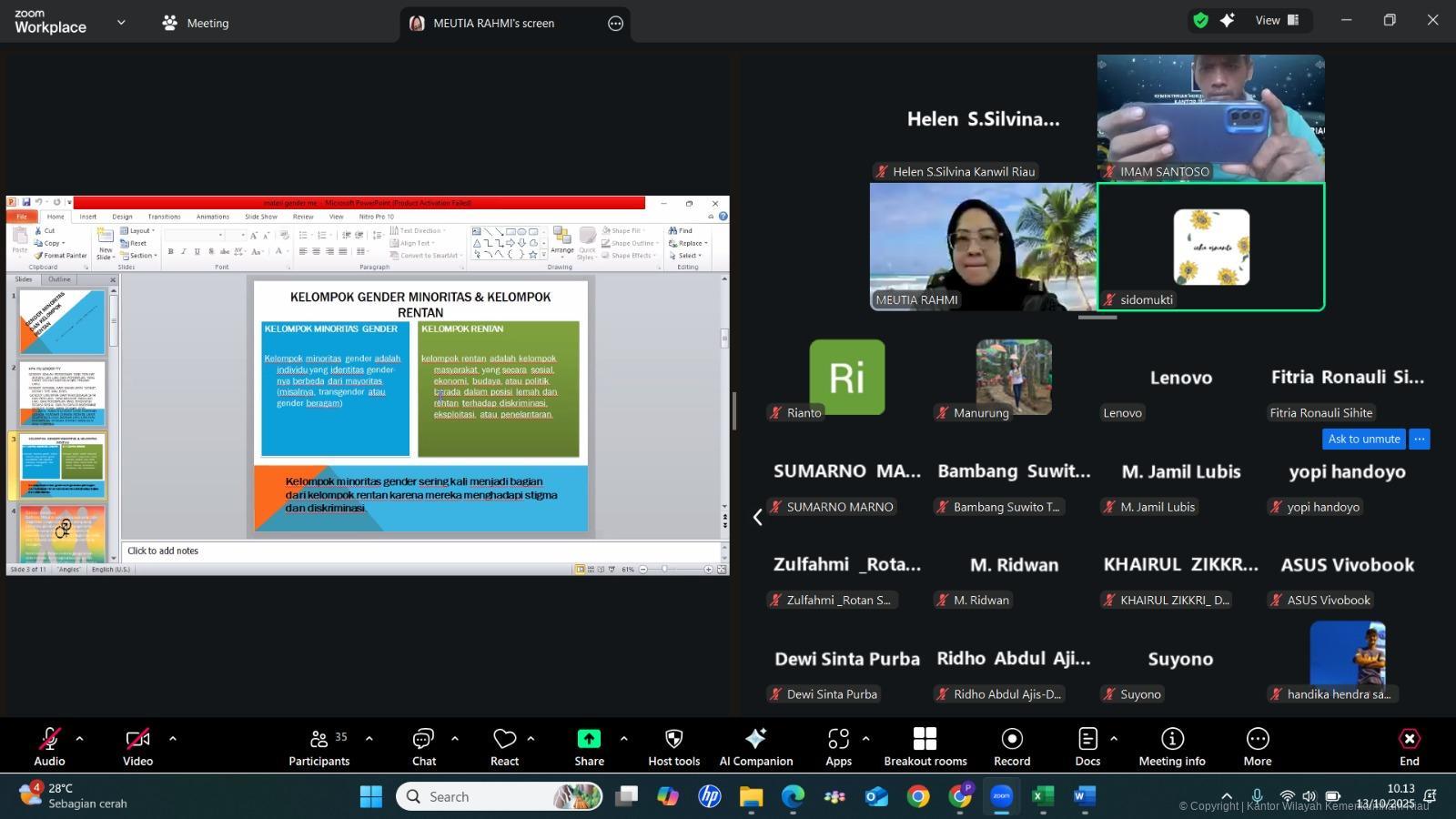Launch AI Companion from toolbar
The width and height of the screenshot is (1456, 819).
point(755,746)
